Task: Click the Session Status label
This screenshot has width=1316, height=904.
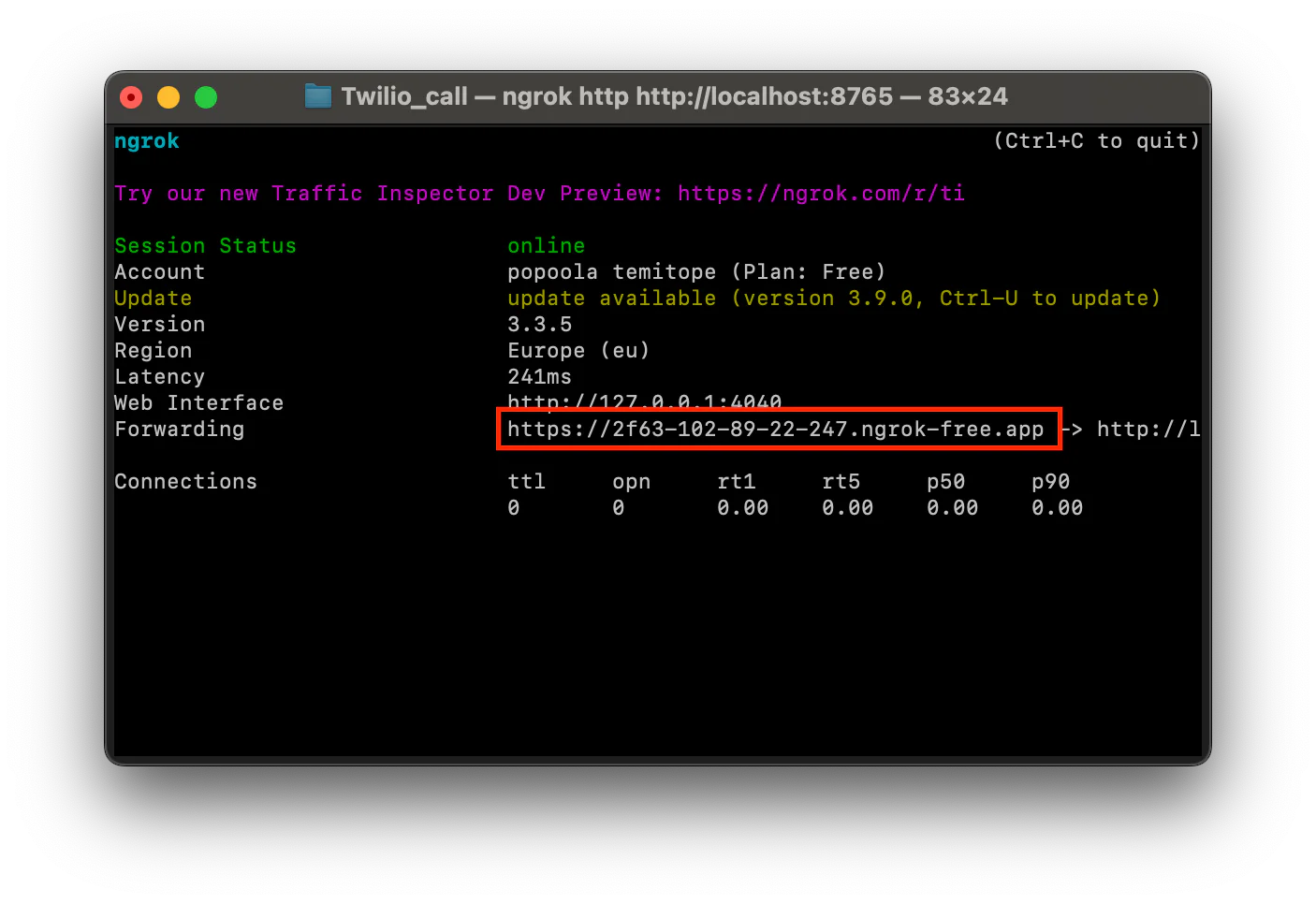Action: click(205, 246)
